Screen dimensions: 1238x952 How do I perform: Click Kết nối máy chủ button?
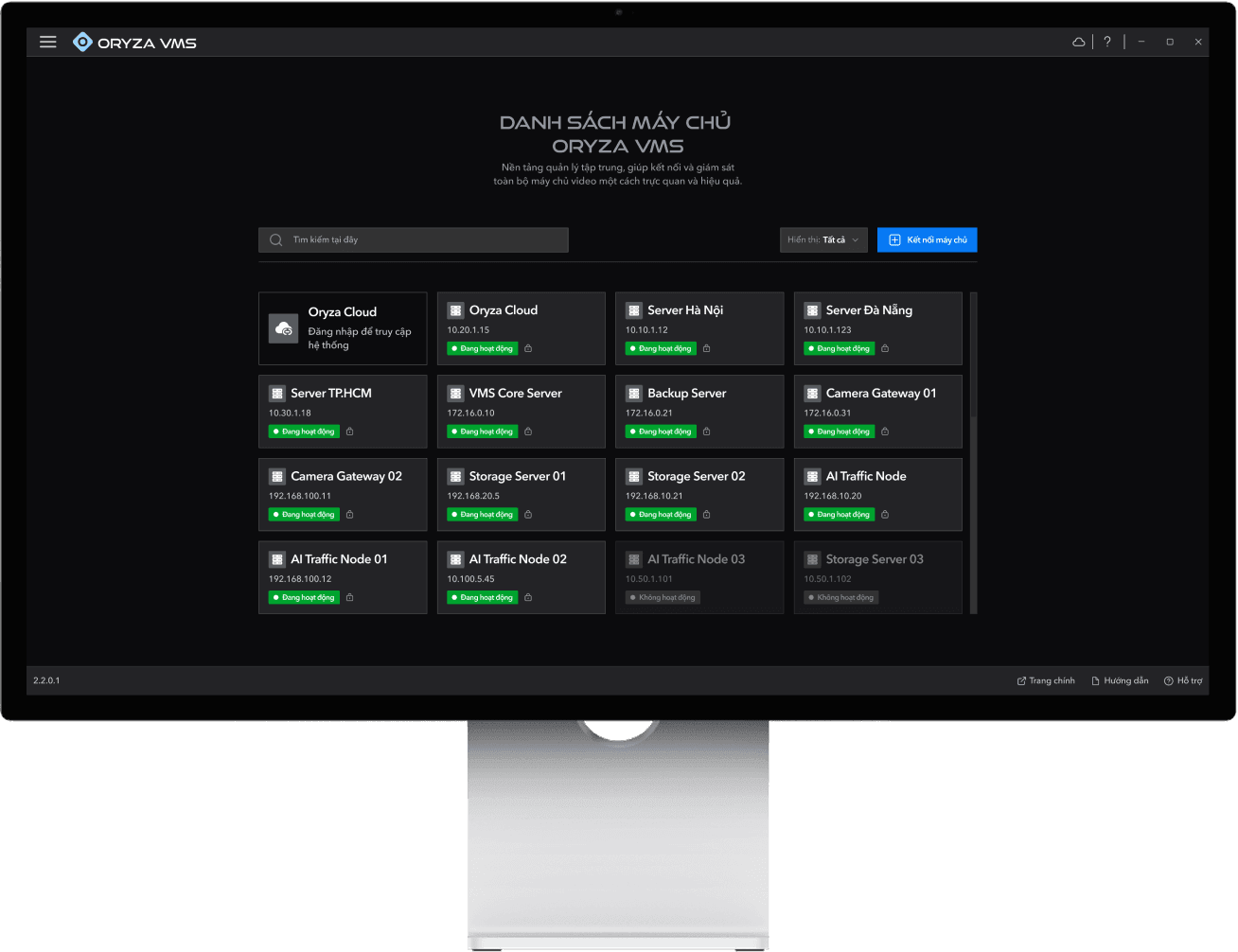[927, 240]
